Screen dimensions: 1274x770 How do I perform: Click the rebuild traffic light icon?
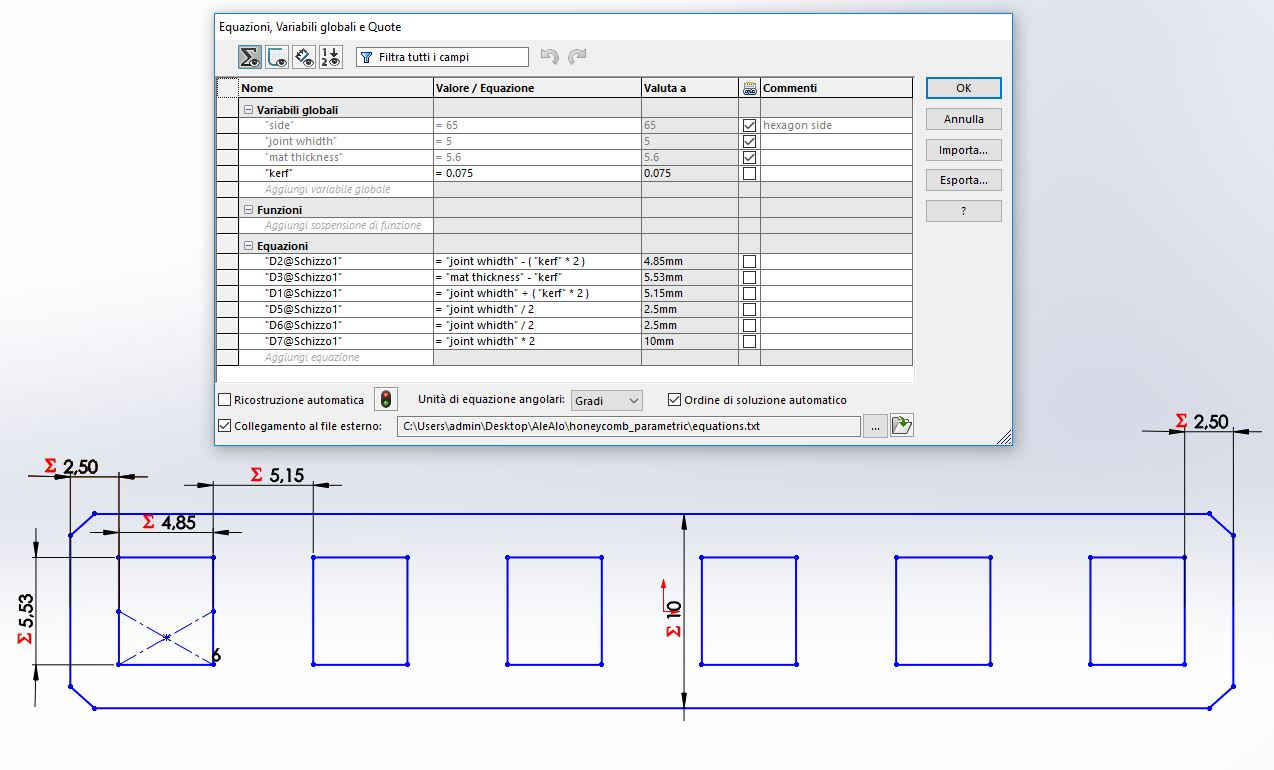coord(385,399)
